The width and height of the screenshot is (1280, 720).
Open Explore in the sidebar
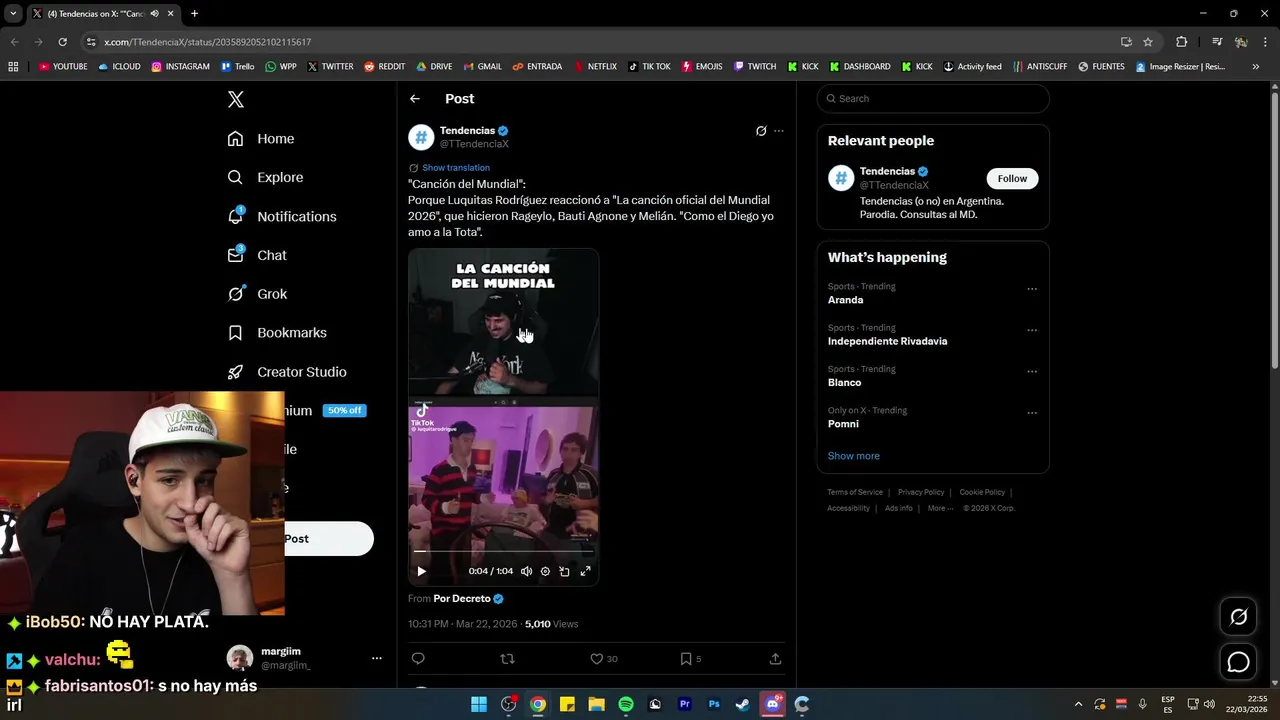tap(265, 177)
